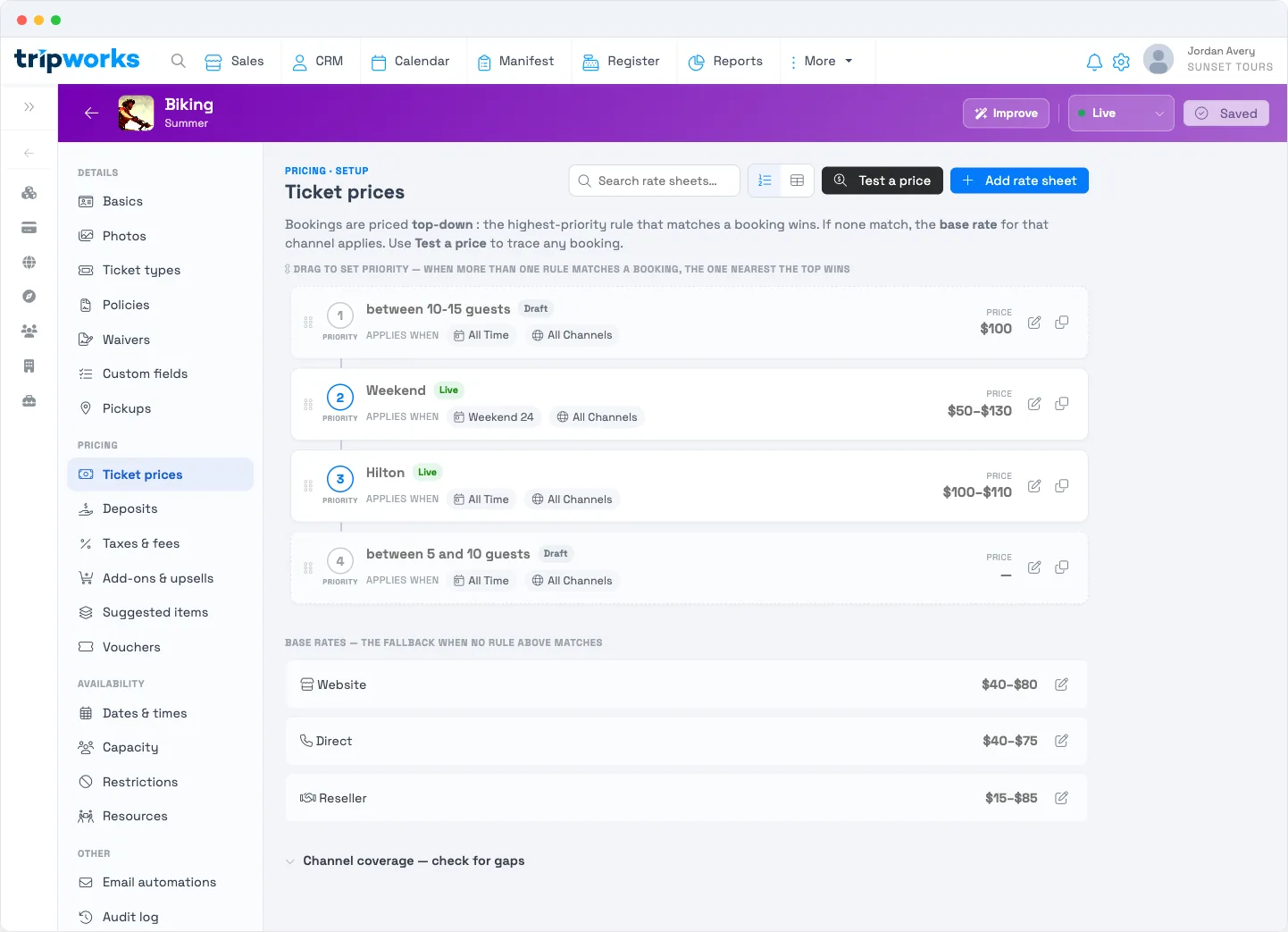Open the notifications bell
This screenshot has height=932, width=1288.
pyautogui.click(x=1094, y=62)
